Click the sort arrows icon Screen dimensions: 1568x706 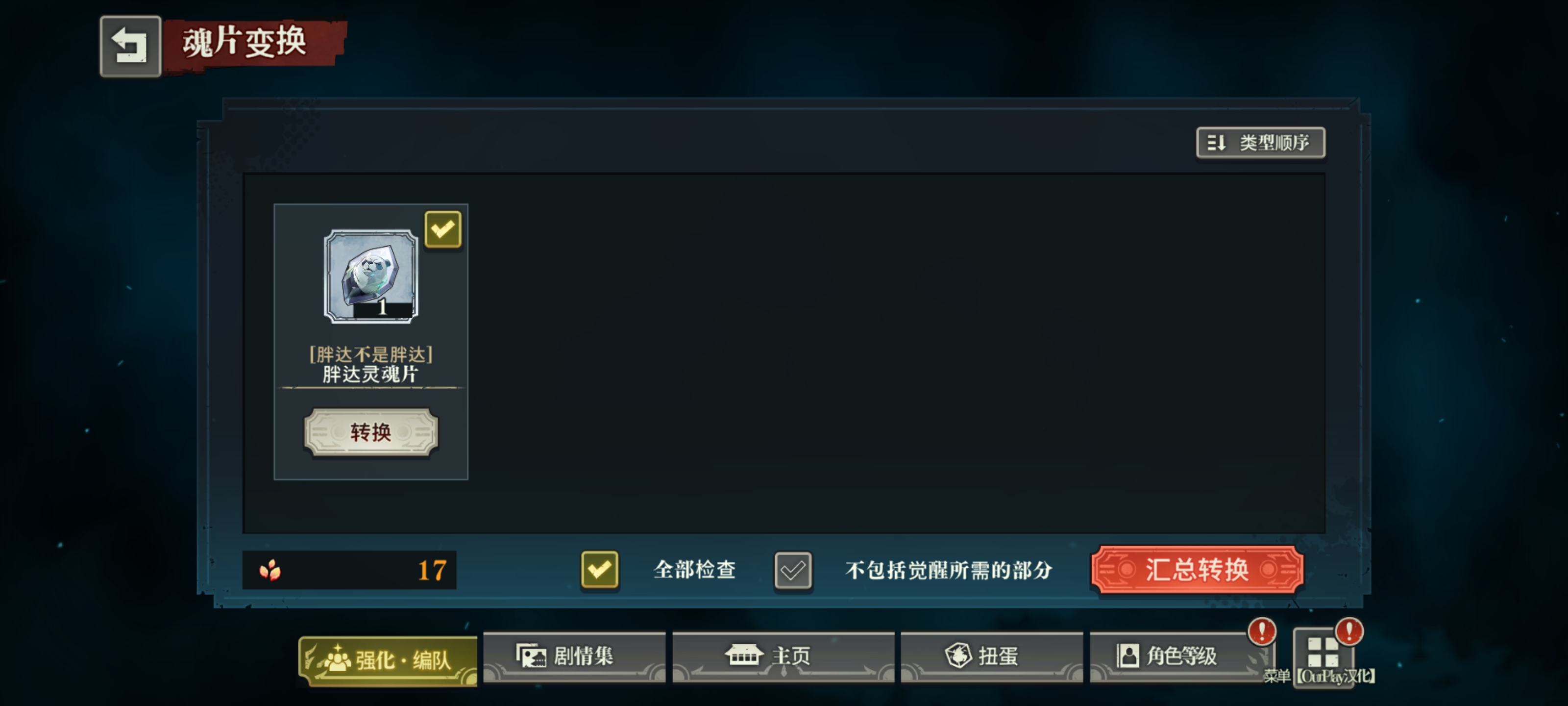(x=1216, y=143)
